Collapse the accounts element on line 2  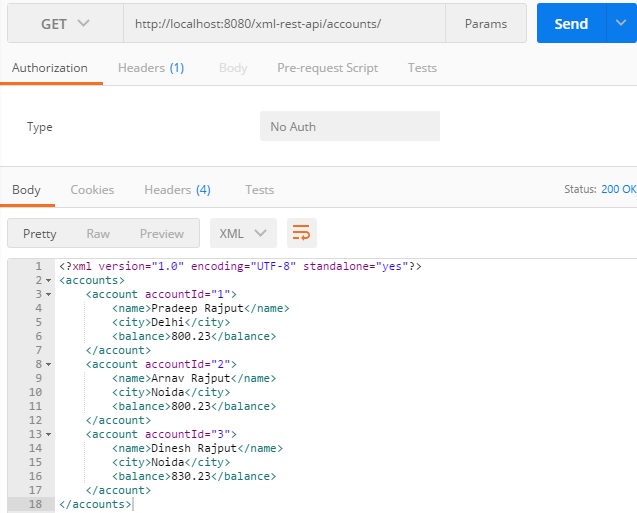coord(48,281)
